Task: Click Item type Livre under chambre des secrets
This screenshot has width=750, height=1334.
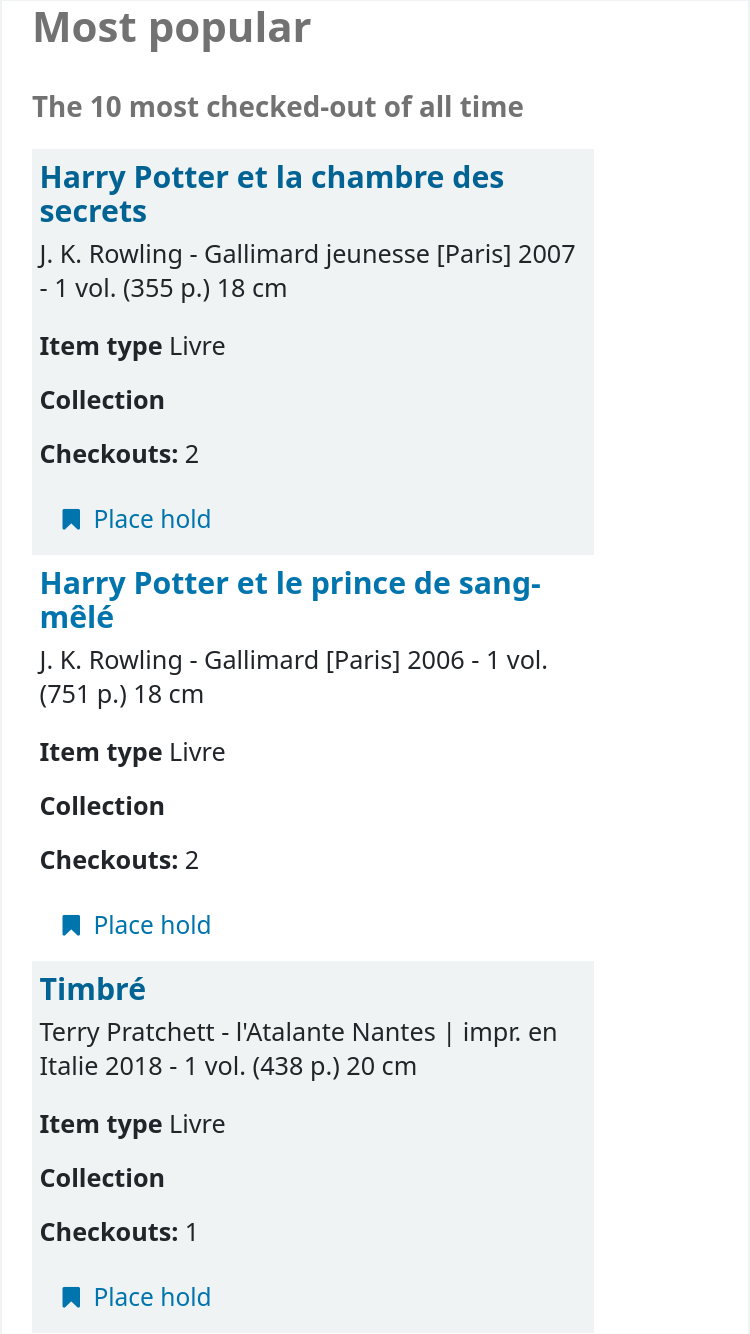Action: coord(132,347)
